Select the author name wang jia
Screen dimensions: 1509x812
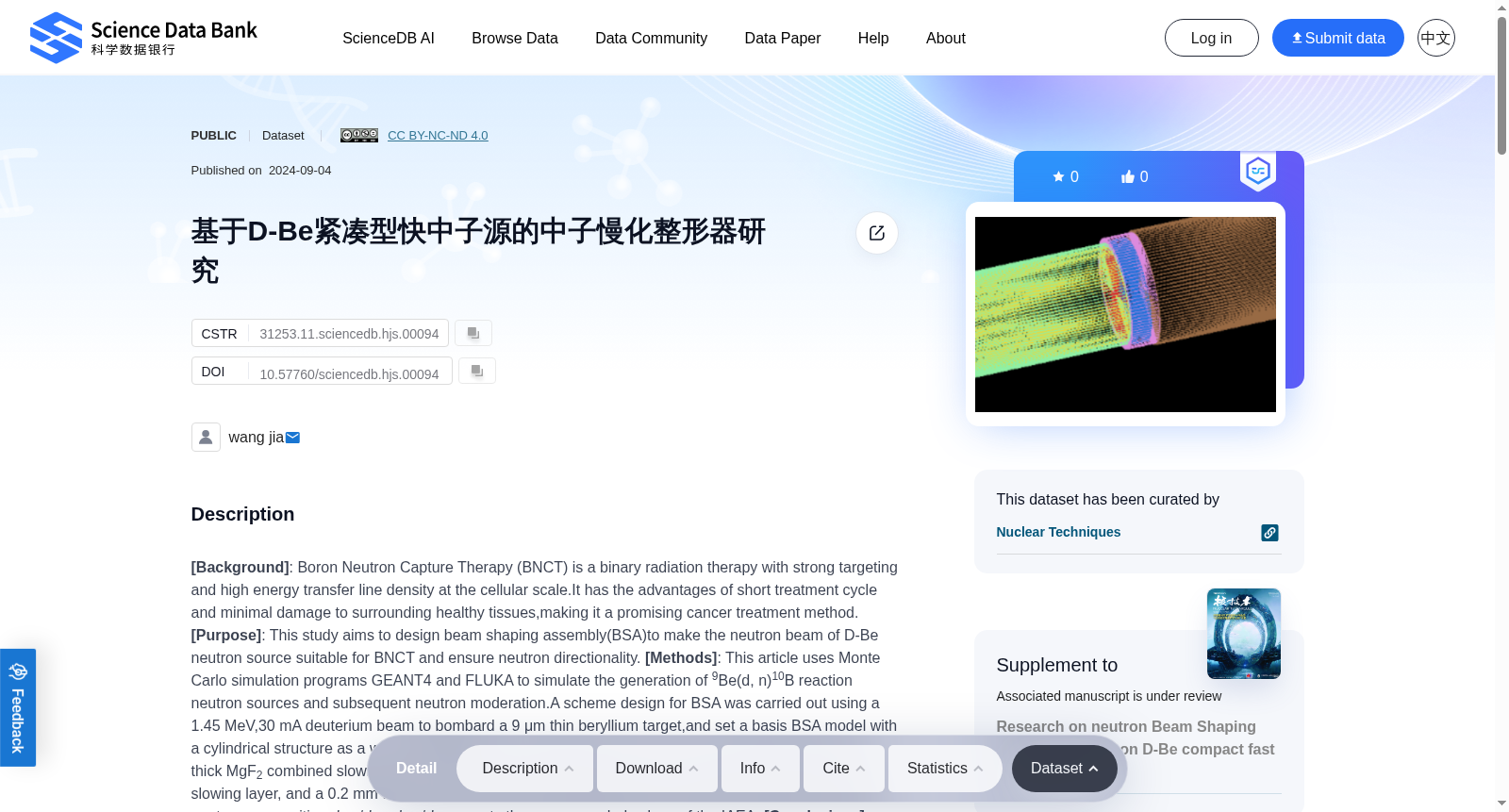(x=256, y=438)
